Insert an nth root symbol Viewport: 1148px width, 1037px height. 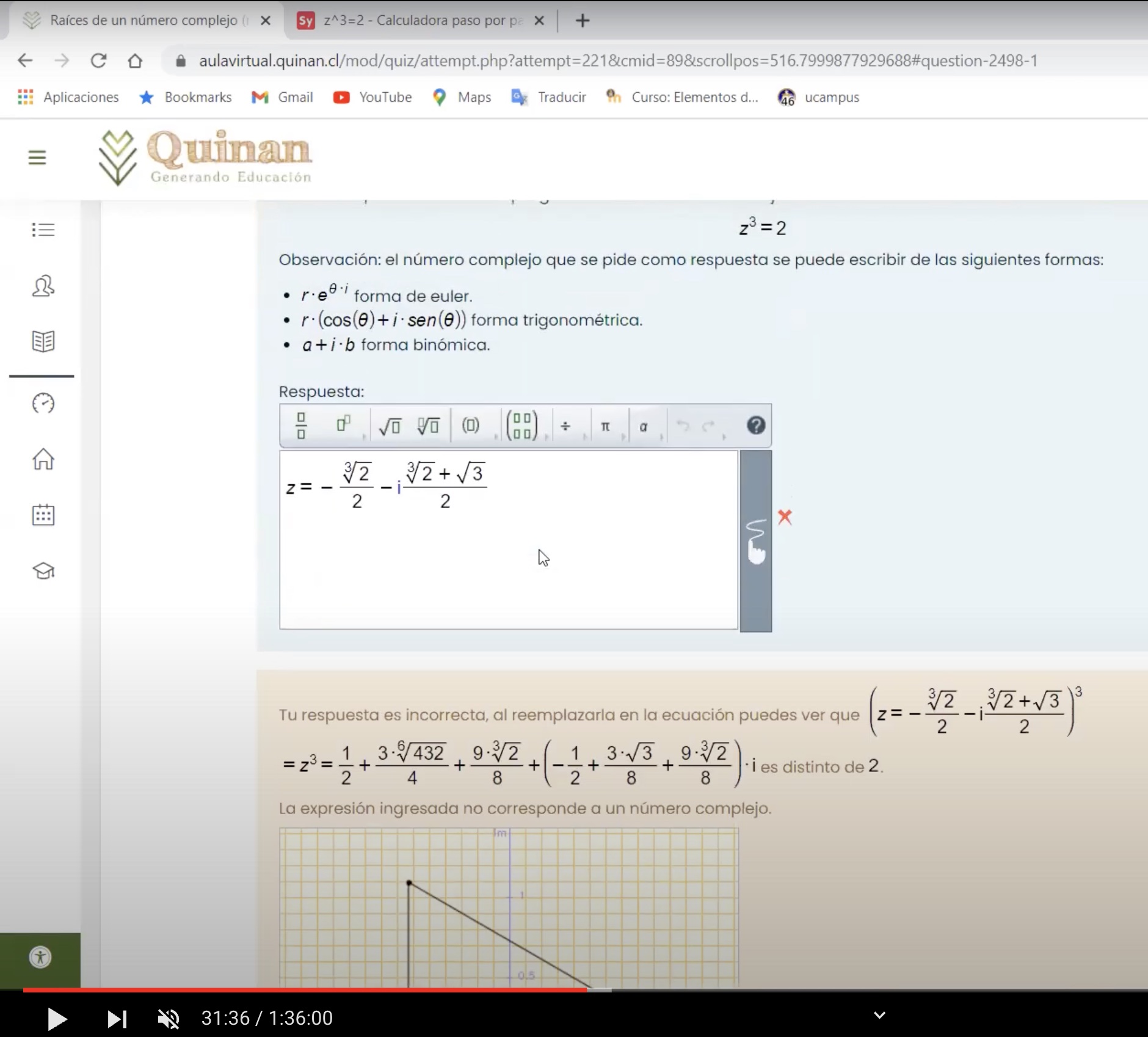pyautogui.click(x=428, y=426)
